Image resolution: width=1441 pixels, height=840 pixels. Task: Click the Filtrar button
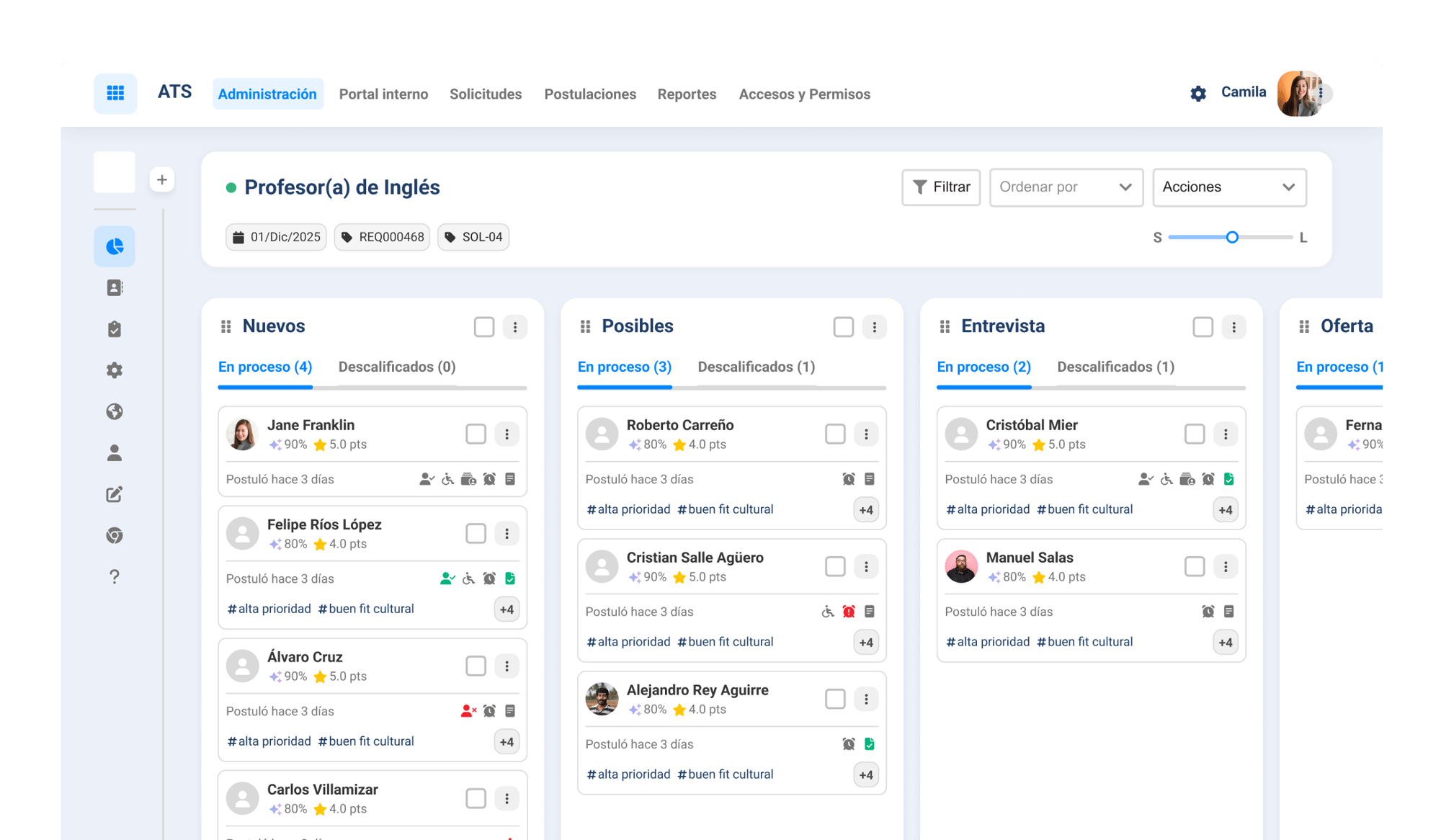(x=941, y=187)
